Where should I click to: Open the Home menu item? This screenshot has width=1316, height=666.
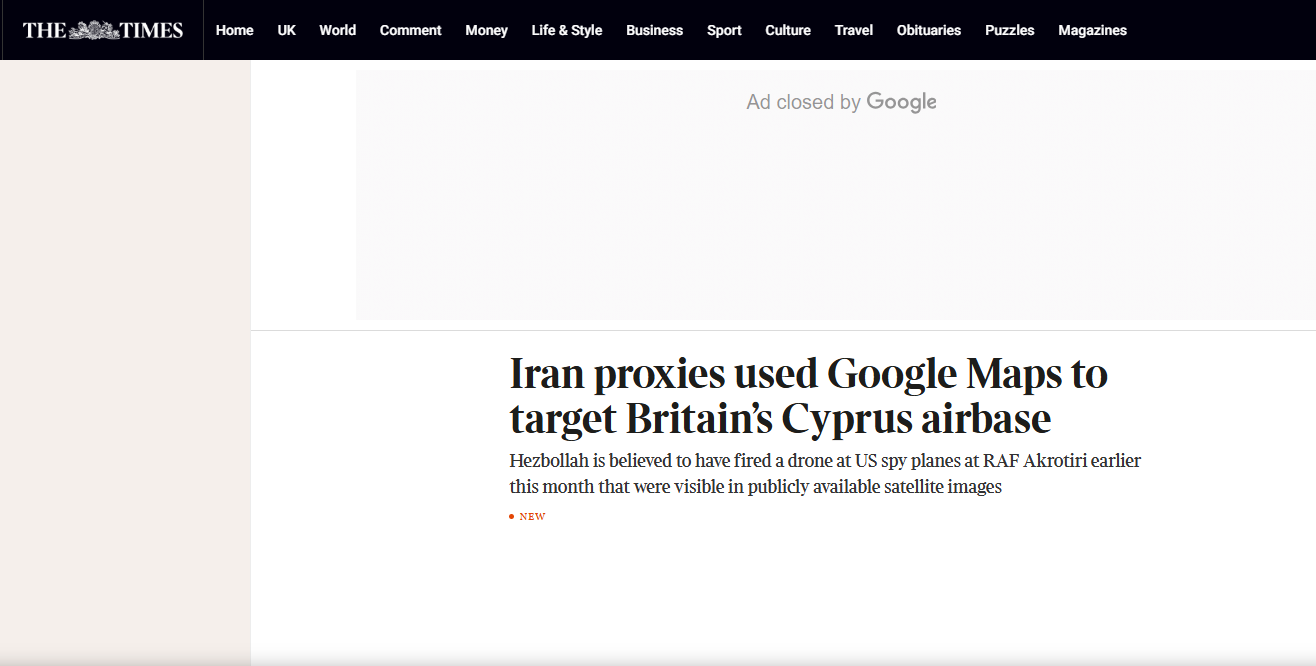(234, 30)
